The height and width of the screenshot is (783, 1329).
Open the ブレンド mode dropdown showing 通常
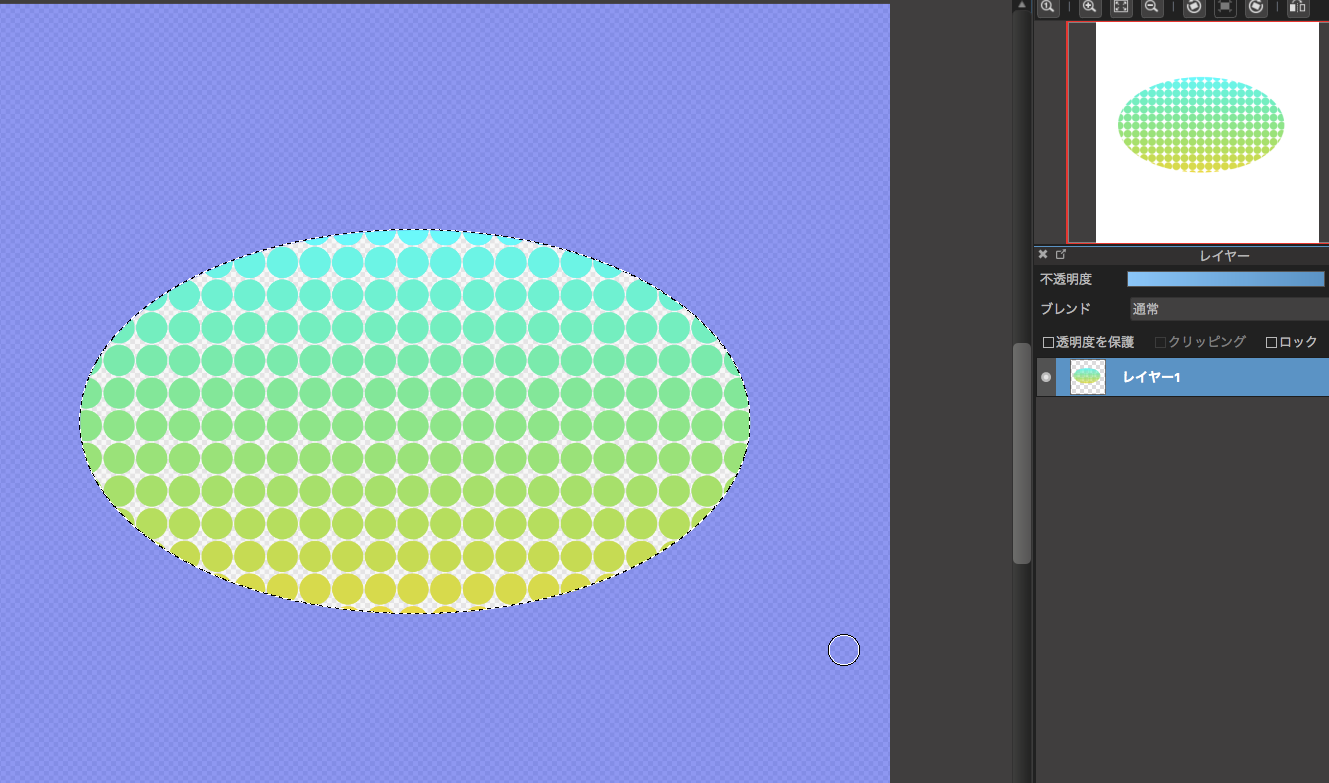(1229, 309)
